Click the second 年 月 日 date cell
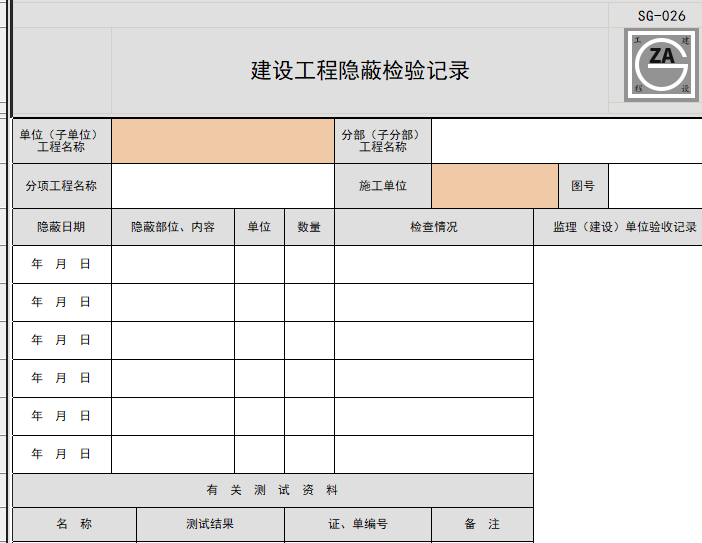The height and width of the screenshot is (543, 702). 62,302
